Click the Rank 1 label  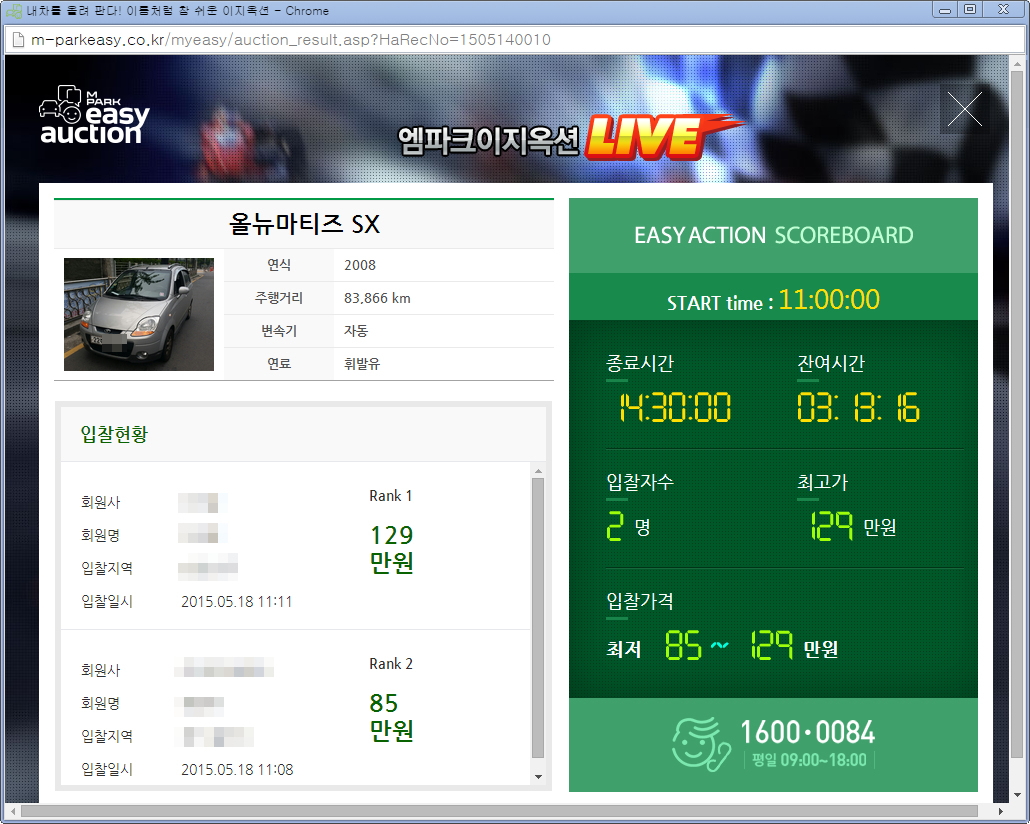pyautogui.click(x=391, y=496)
